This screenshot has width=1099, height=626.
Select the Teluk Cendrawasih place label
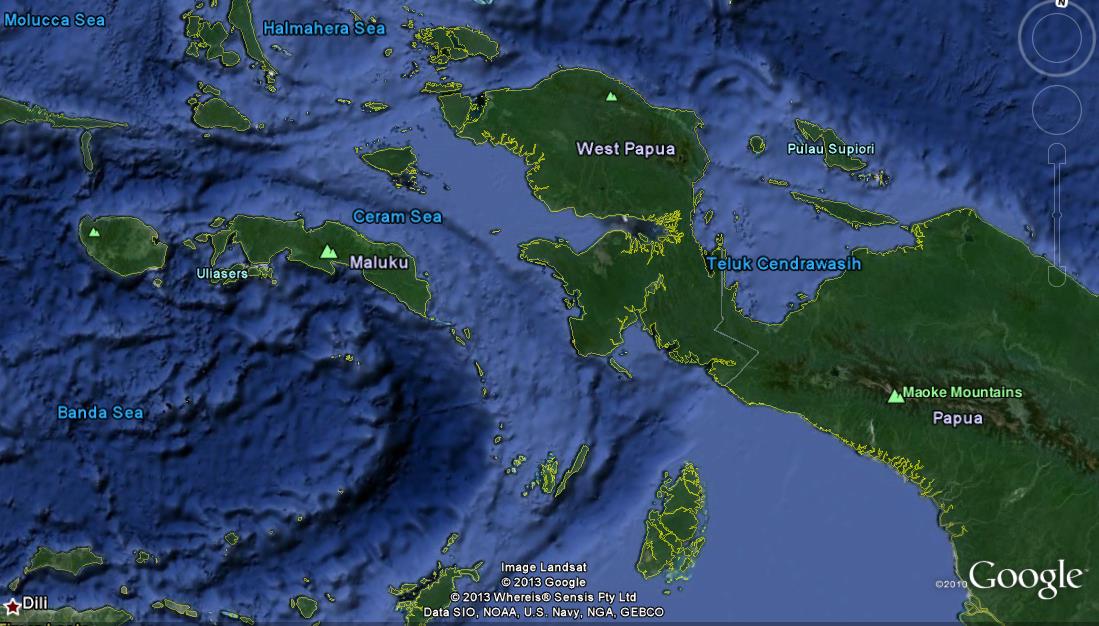click(784, 264)
